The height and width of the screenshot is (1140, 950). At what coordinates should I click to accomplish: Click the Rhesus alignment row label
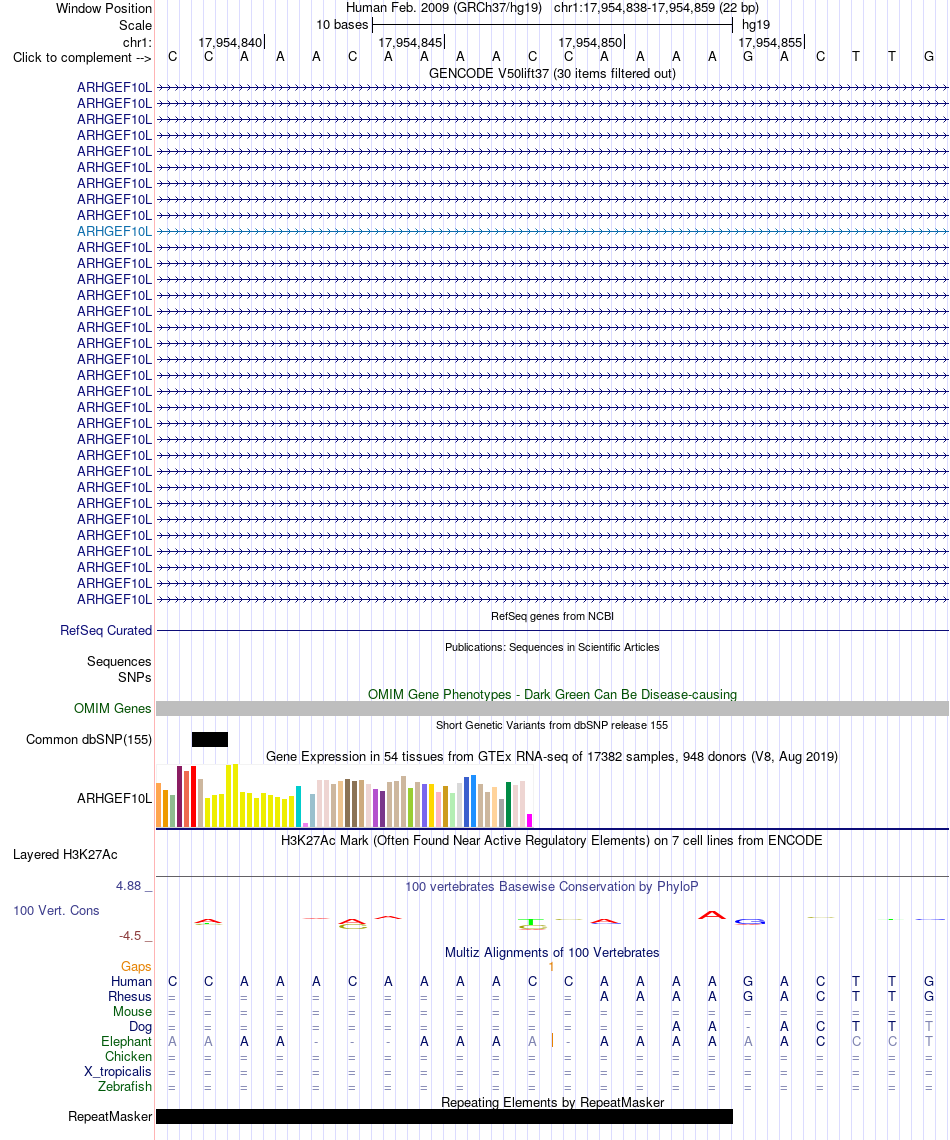pyautogui.click(x=130, y=996)
